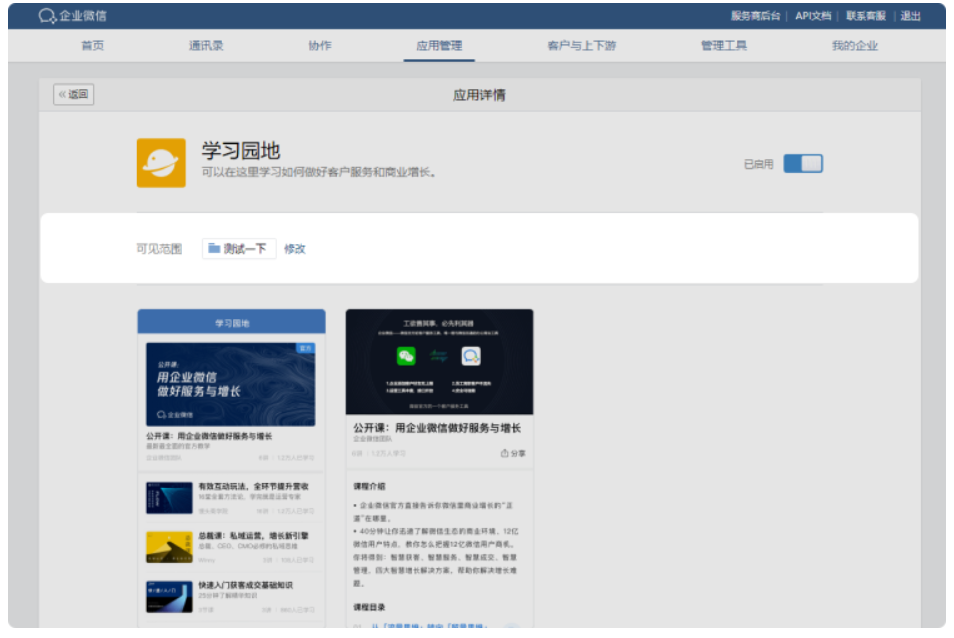
Task: Open the 通讯录 tab
Action: tap(206, 46)
